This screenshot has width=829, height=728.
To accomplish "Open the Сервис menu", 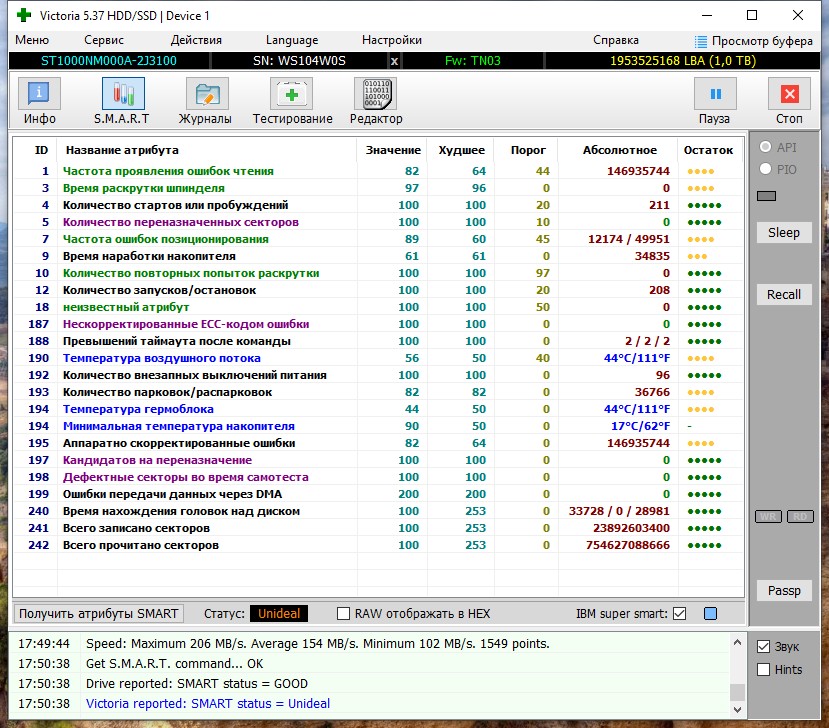I will coord(104,40).
